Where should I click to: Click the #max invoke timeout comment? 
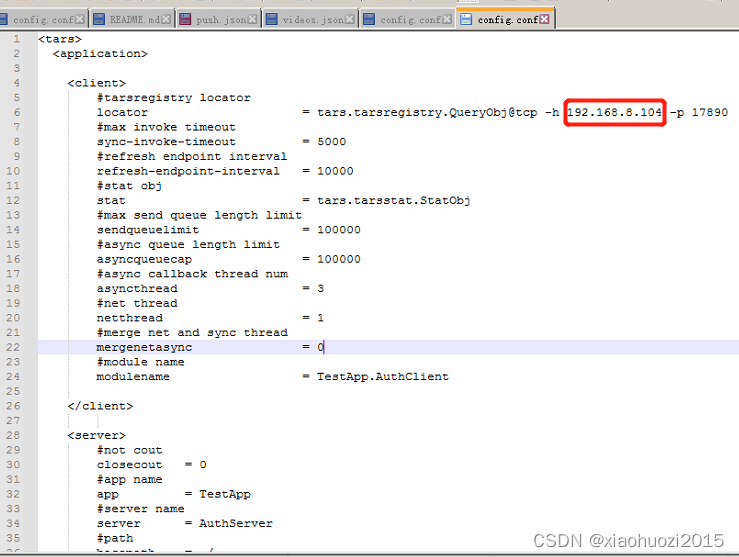coord(166,127)
